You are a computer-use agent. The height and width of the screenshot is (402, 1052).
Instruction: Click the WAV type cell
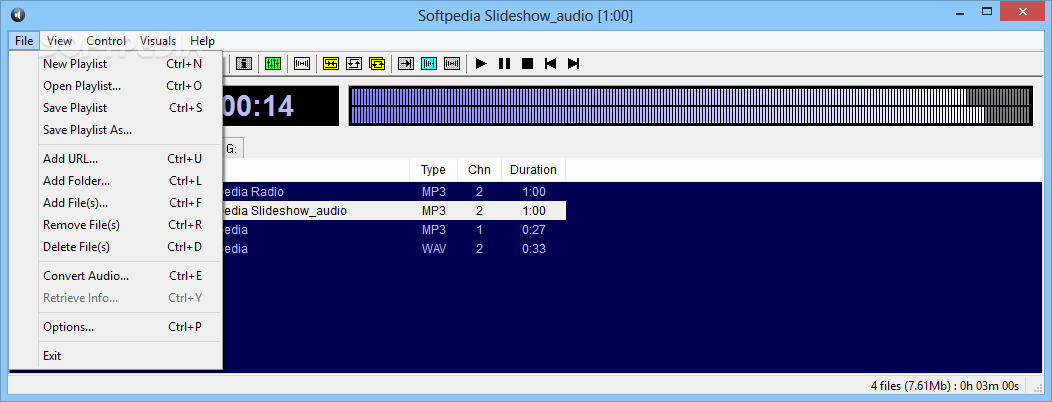tap(433, 249)
